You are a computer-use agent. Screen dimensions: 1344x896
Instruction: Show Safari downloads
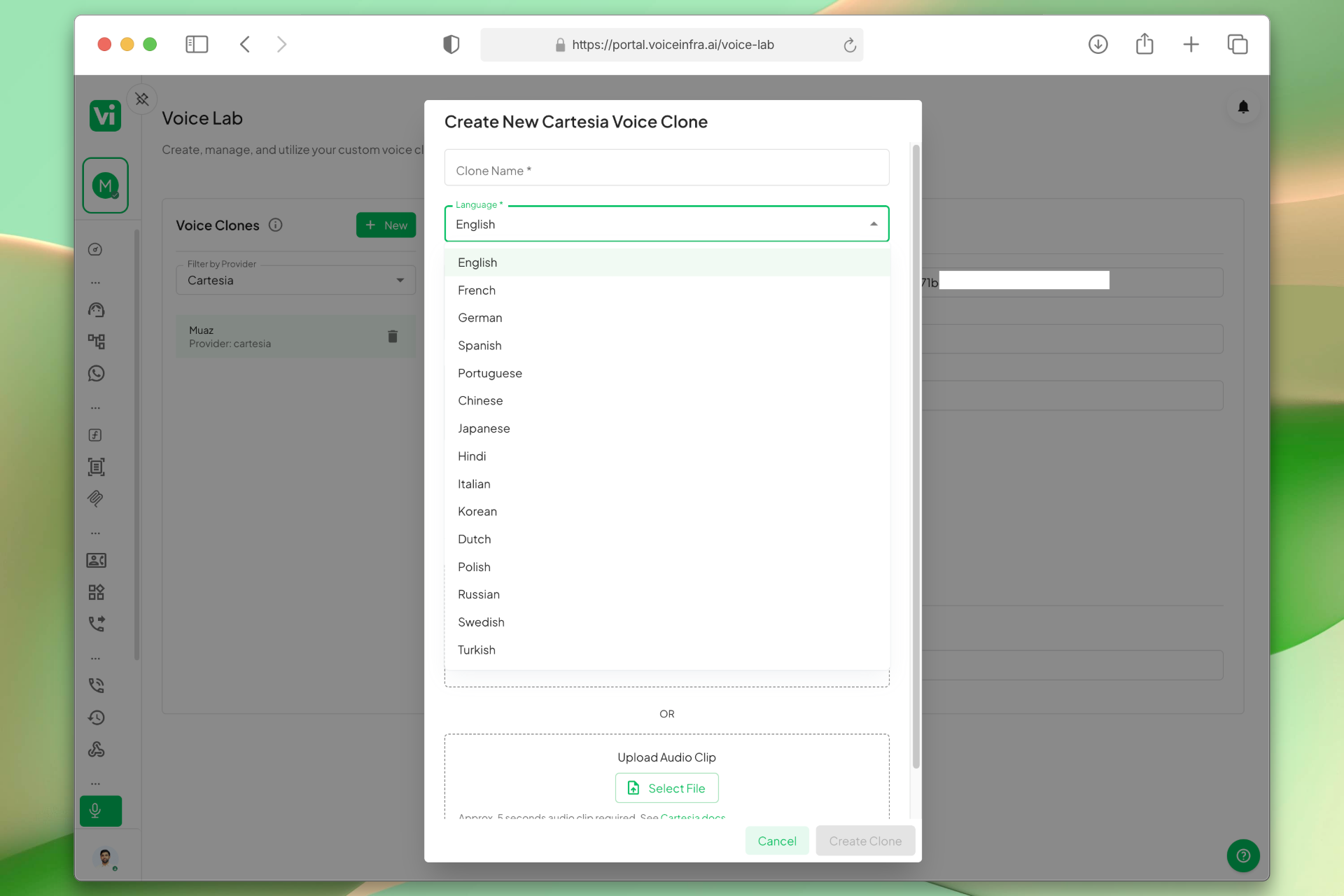pos(1098,45)
